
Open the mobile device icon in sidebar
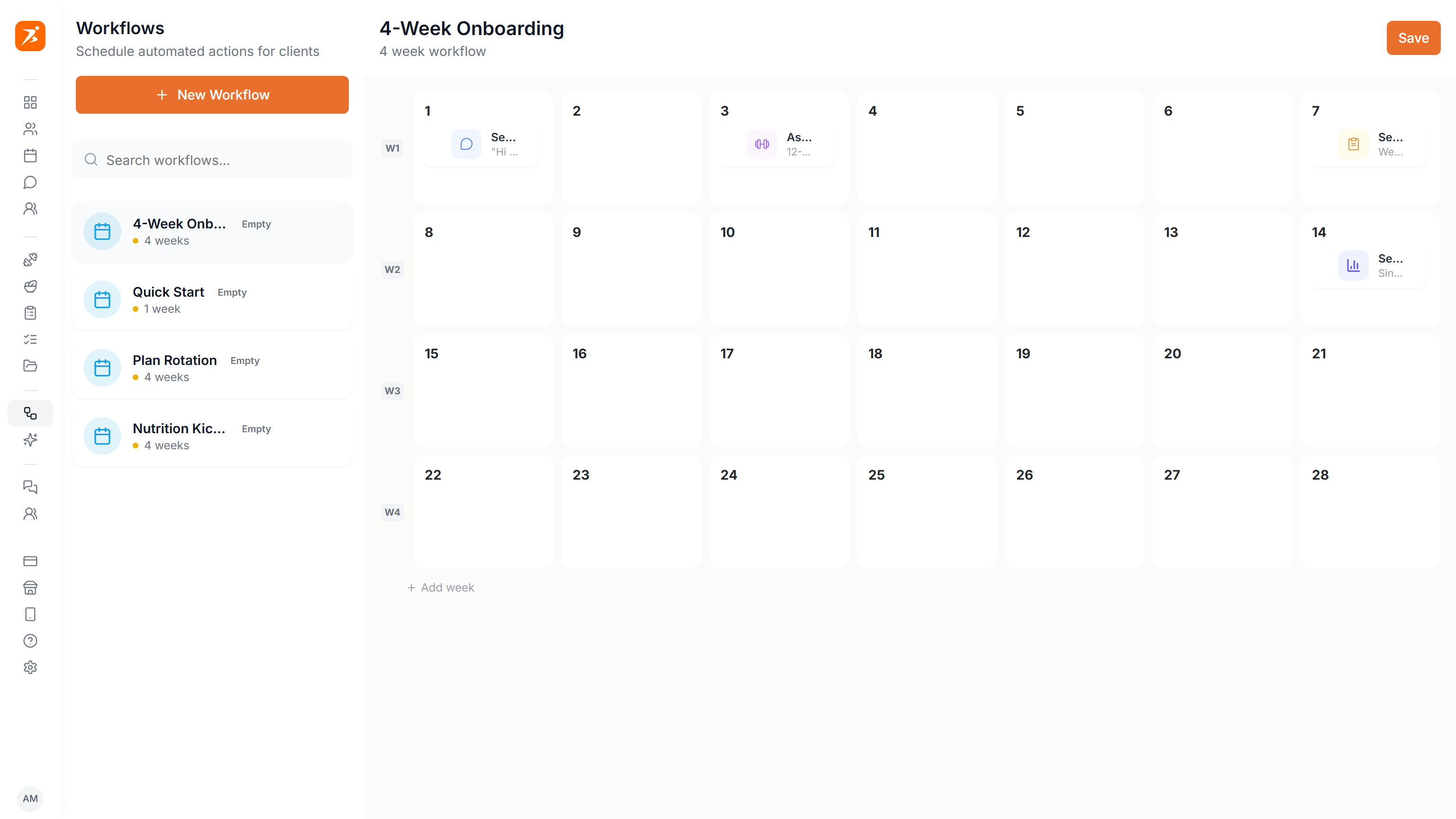(30, 614)
